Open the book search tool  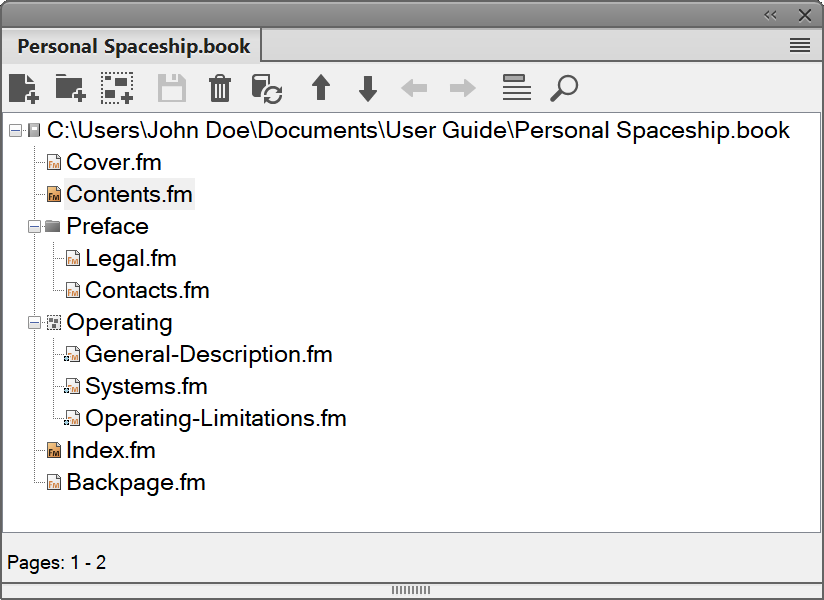point(563,88)
